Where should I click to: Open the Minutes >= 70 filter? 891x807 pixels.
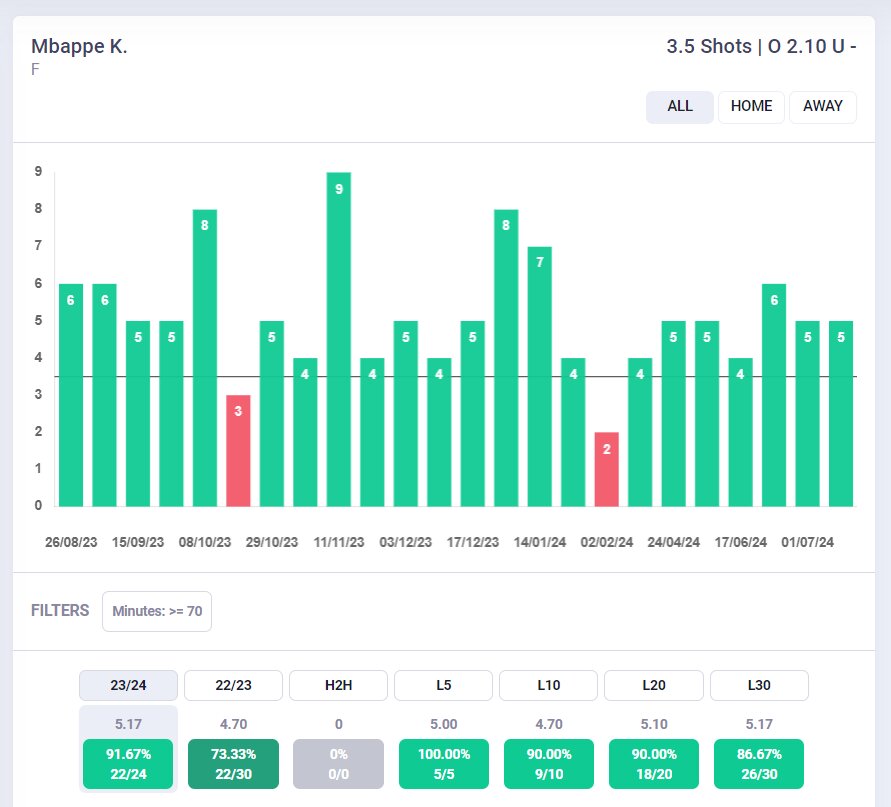pyautogui.click(x=157, y=611)
